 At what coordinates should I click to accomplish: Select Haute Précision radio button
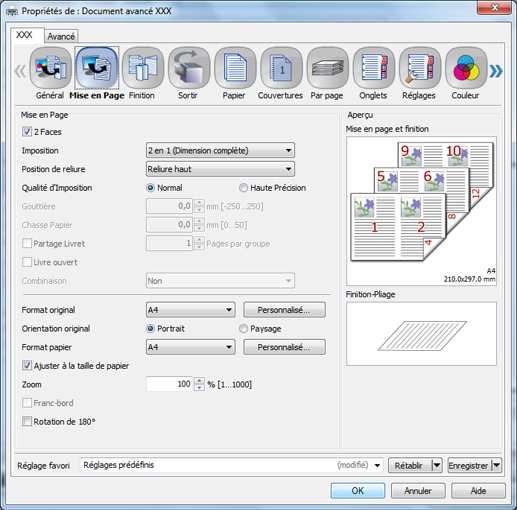pos(243,188)
